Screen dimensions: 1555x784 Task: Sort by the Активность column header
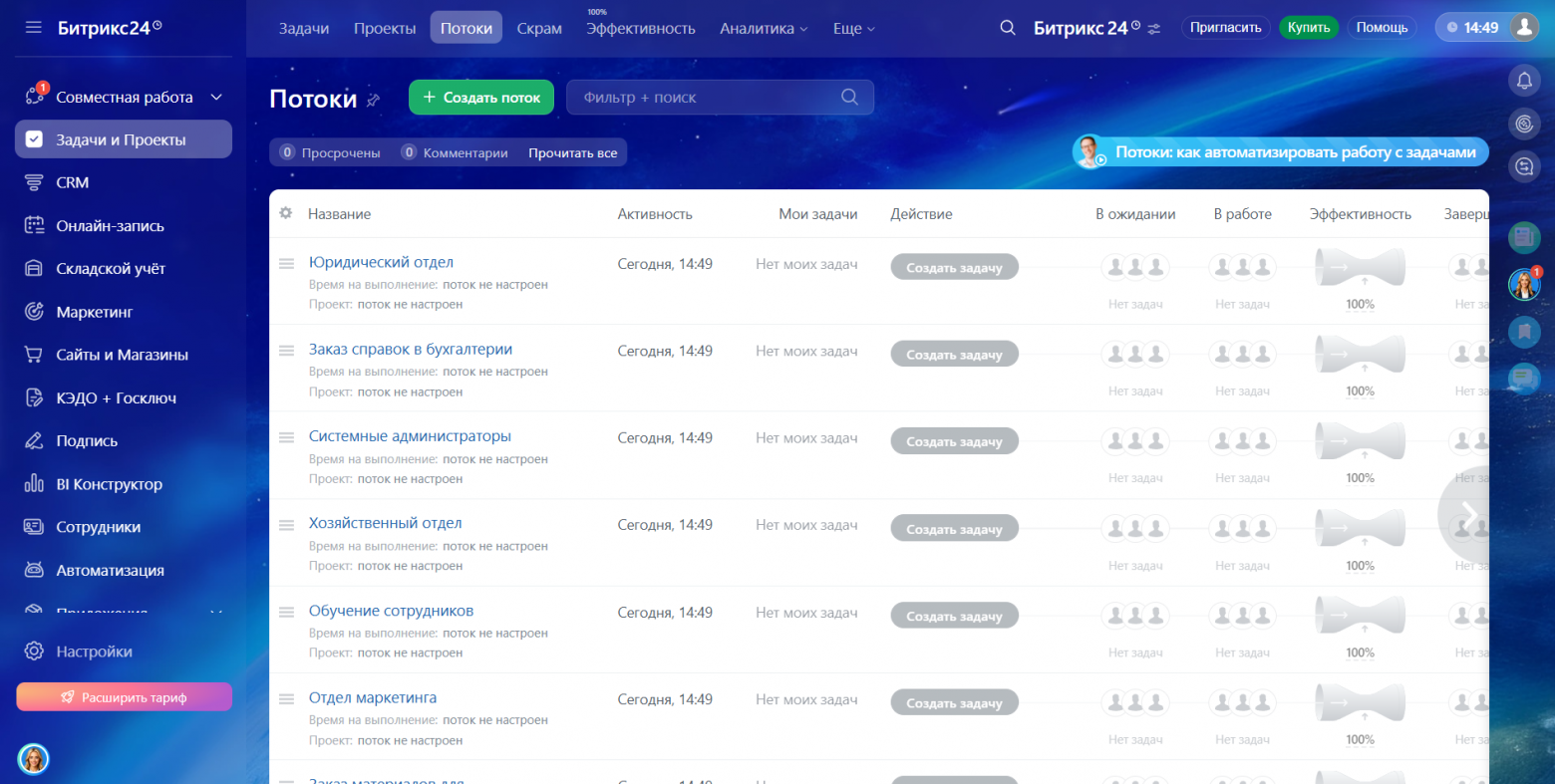coord(655,214)
